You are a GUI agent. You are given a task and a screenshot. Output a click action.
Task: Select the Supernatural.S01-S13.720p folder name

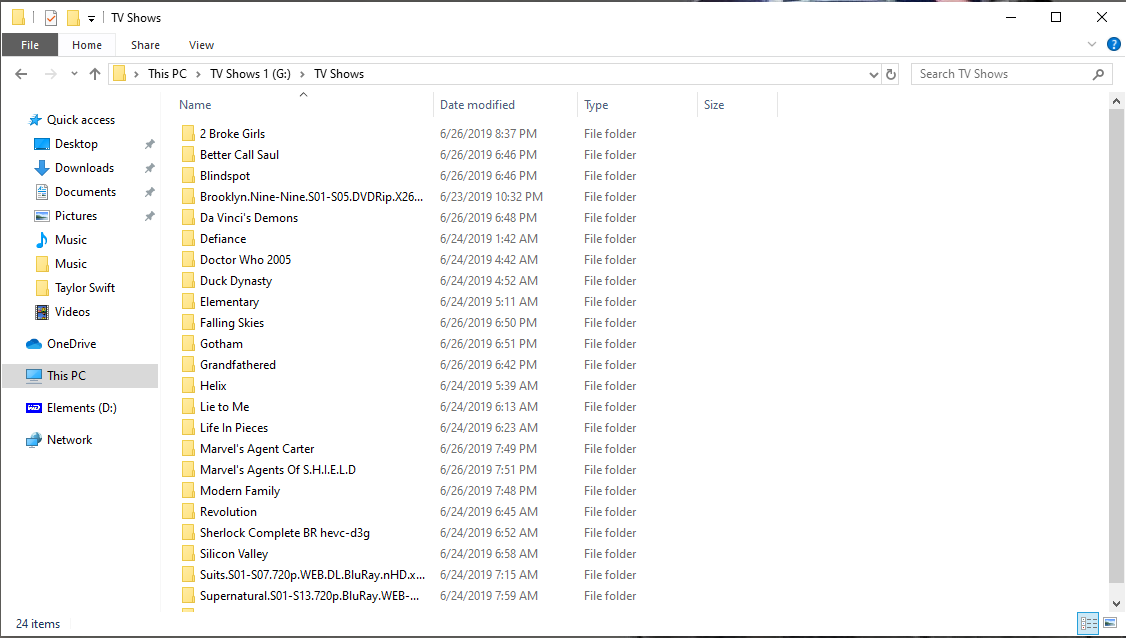[x=310, y=596]
